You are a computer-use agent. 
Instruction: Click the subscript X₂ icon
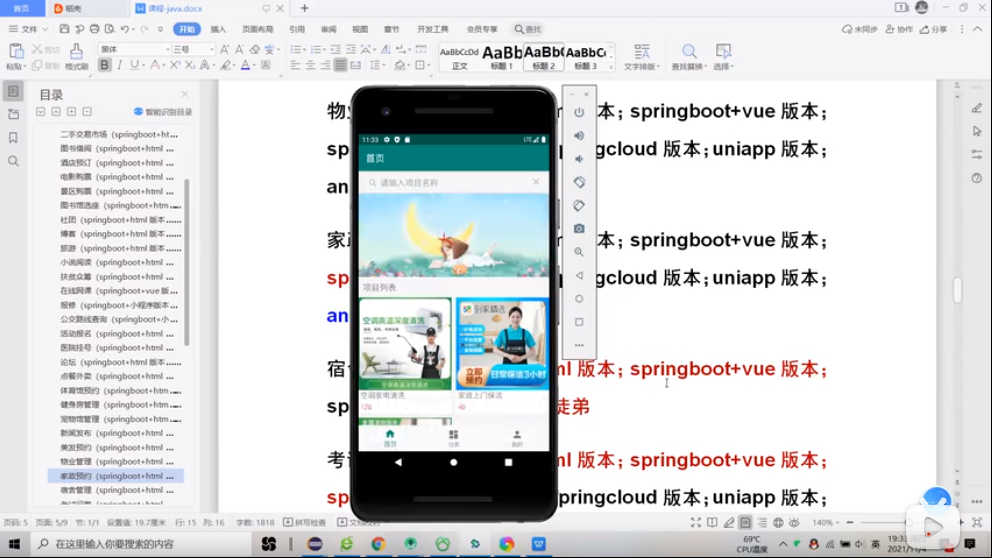click(190, 65)
